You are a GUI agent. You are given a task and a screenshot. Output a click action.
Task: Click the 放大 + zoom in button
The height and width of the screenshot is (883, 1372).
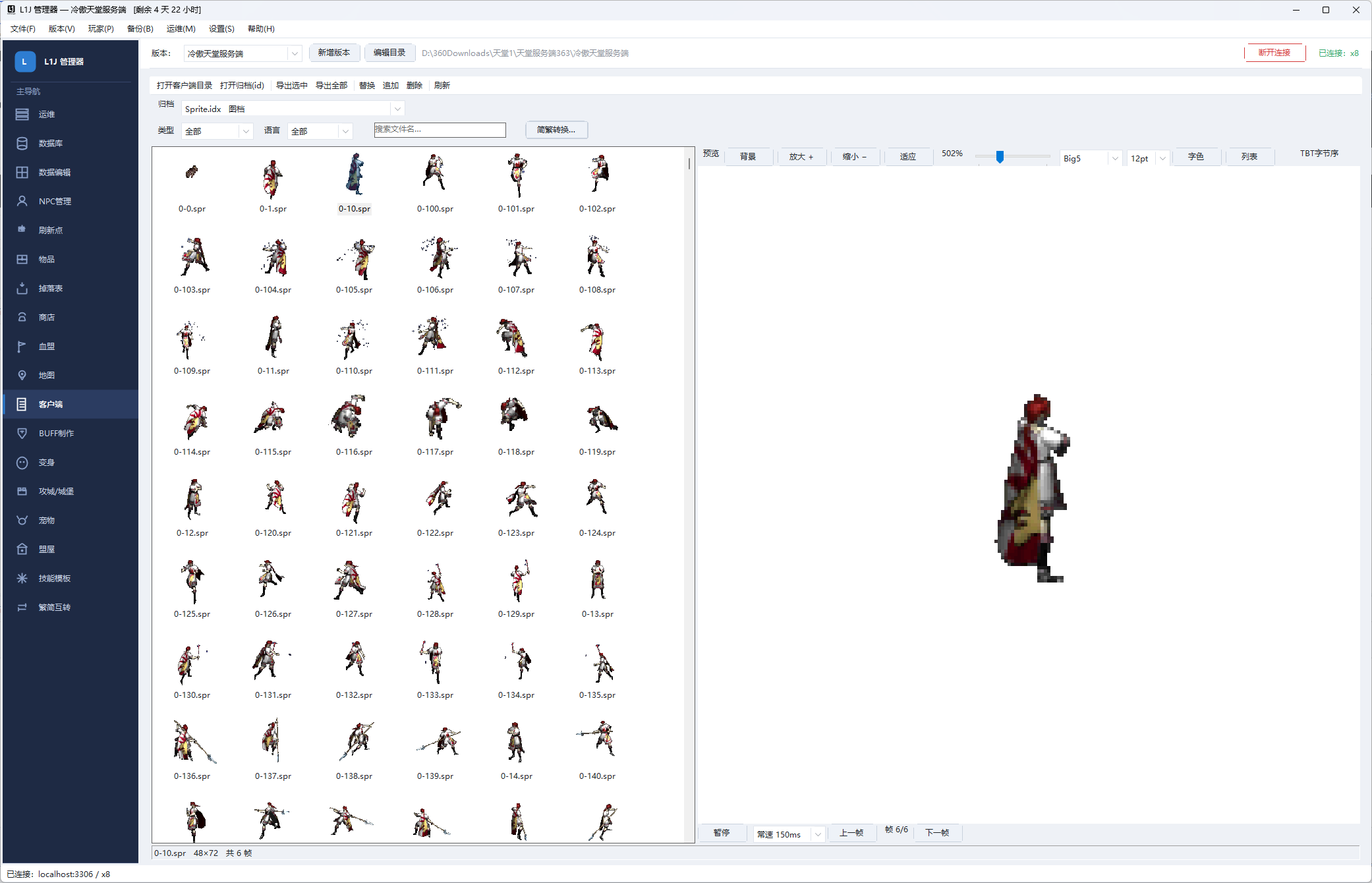(801, 157)
